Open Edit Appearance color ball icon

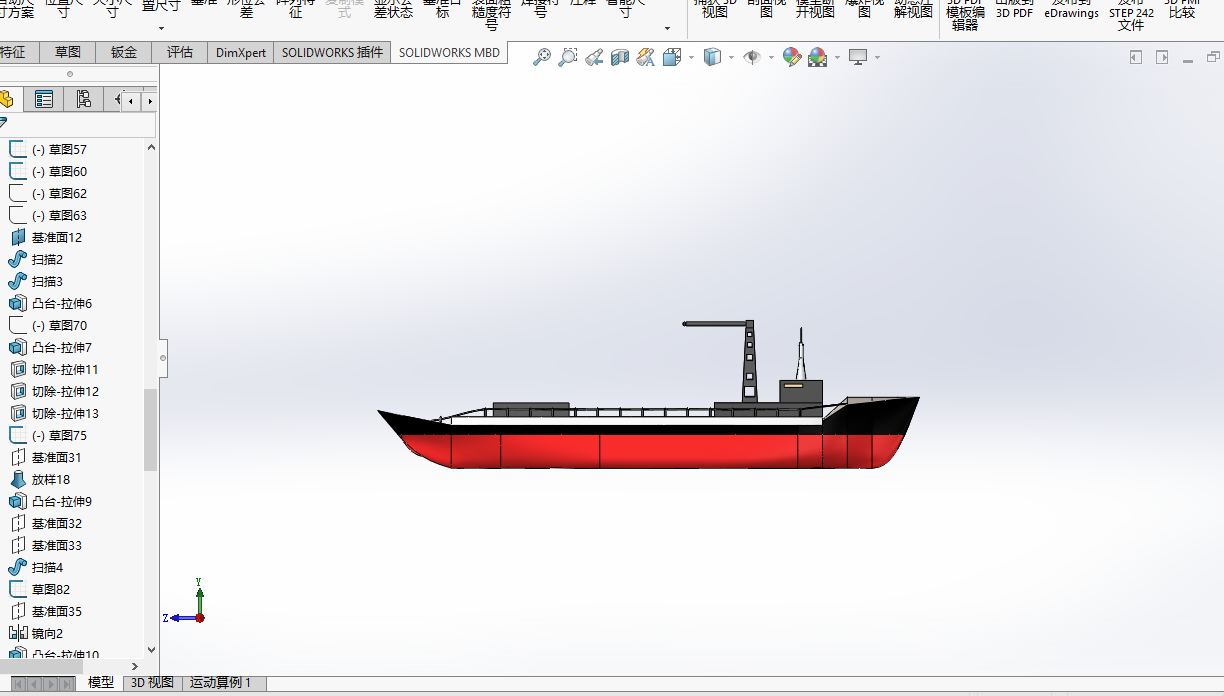coord(792,58)
